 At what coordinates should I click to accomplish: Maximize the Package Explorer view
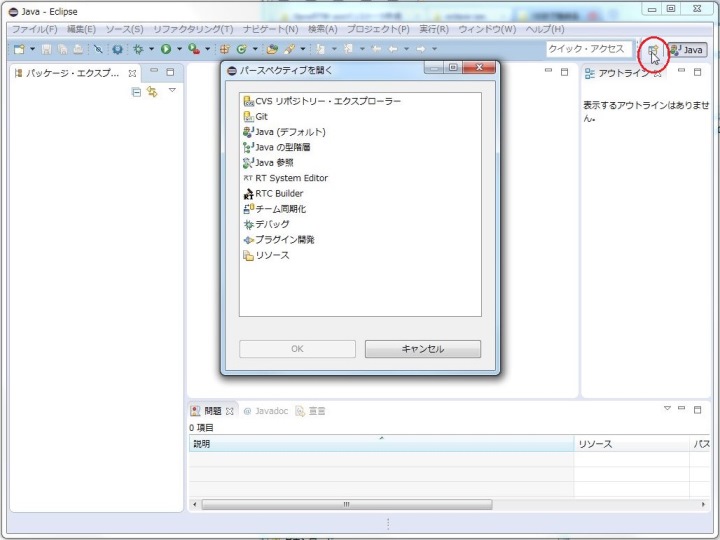tap(170, 72)
